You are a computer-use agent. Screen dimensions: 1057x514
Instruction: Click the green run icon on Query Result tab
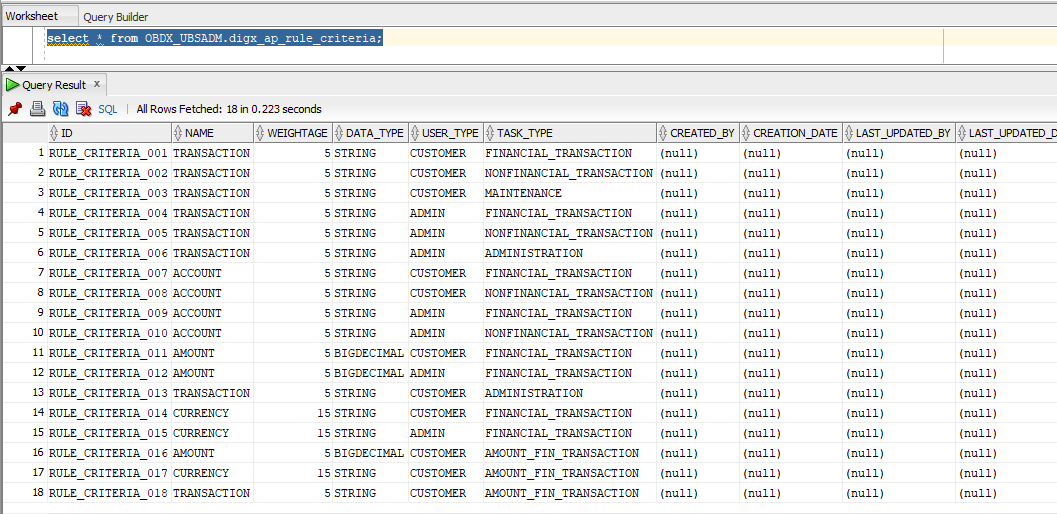pos(13,85)
